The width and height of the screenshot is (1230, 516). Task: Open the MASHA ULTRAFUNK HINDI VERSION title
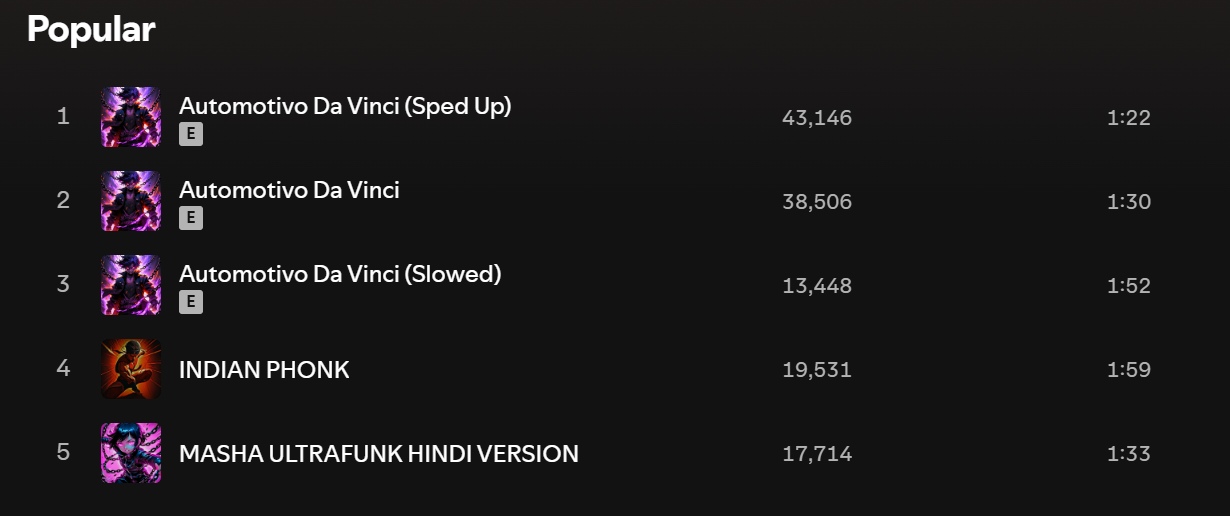(x=379, y=454)
